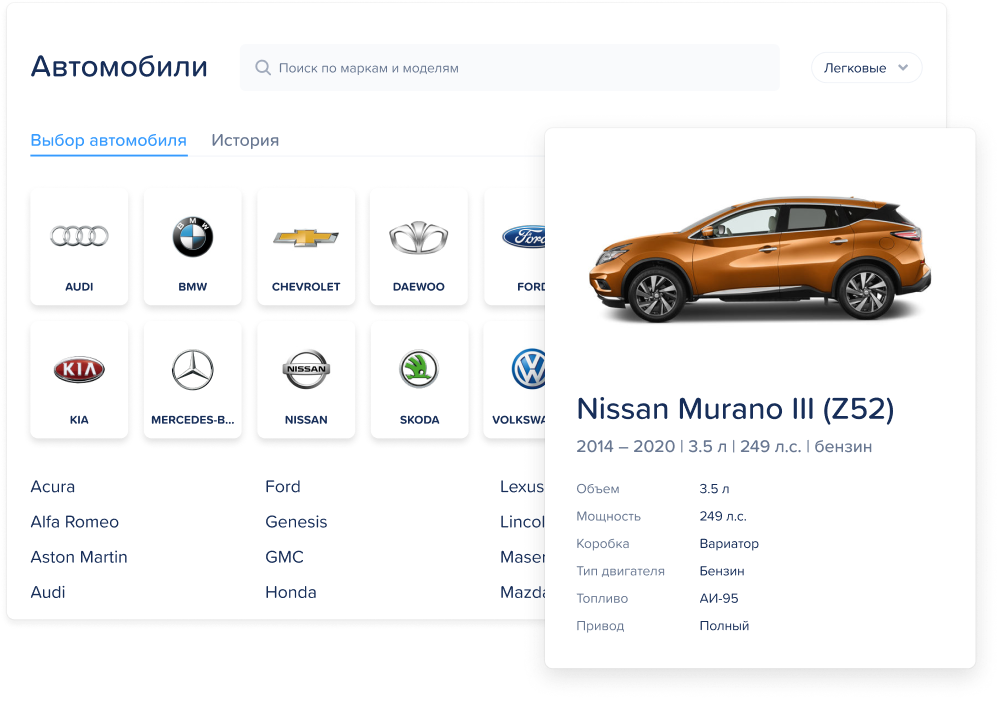
Task: Click the Бензин engine type value
Action: (x=722, y=571)
